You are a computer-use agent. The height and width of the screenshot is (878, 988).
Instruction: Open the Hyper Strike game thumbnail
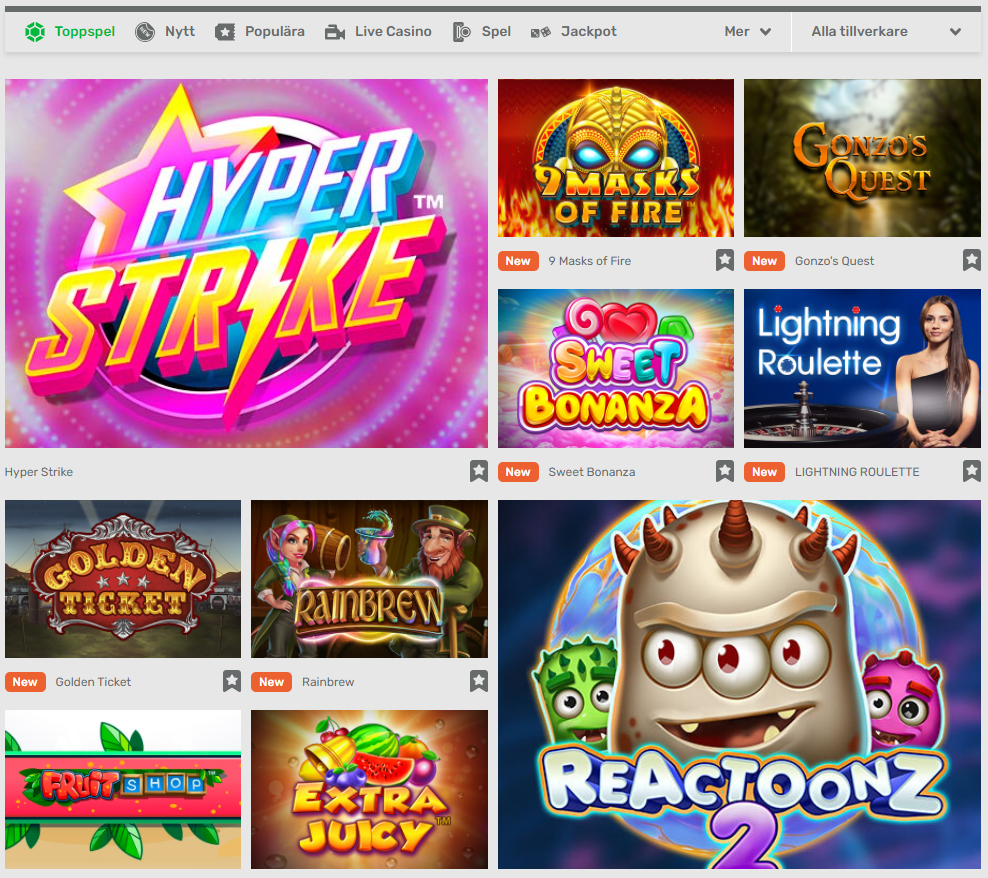[246, 263]
